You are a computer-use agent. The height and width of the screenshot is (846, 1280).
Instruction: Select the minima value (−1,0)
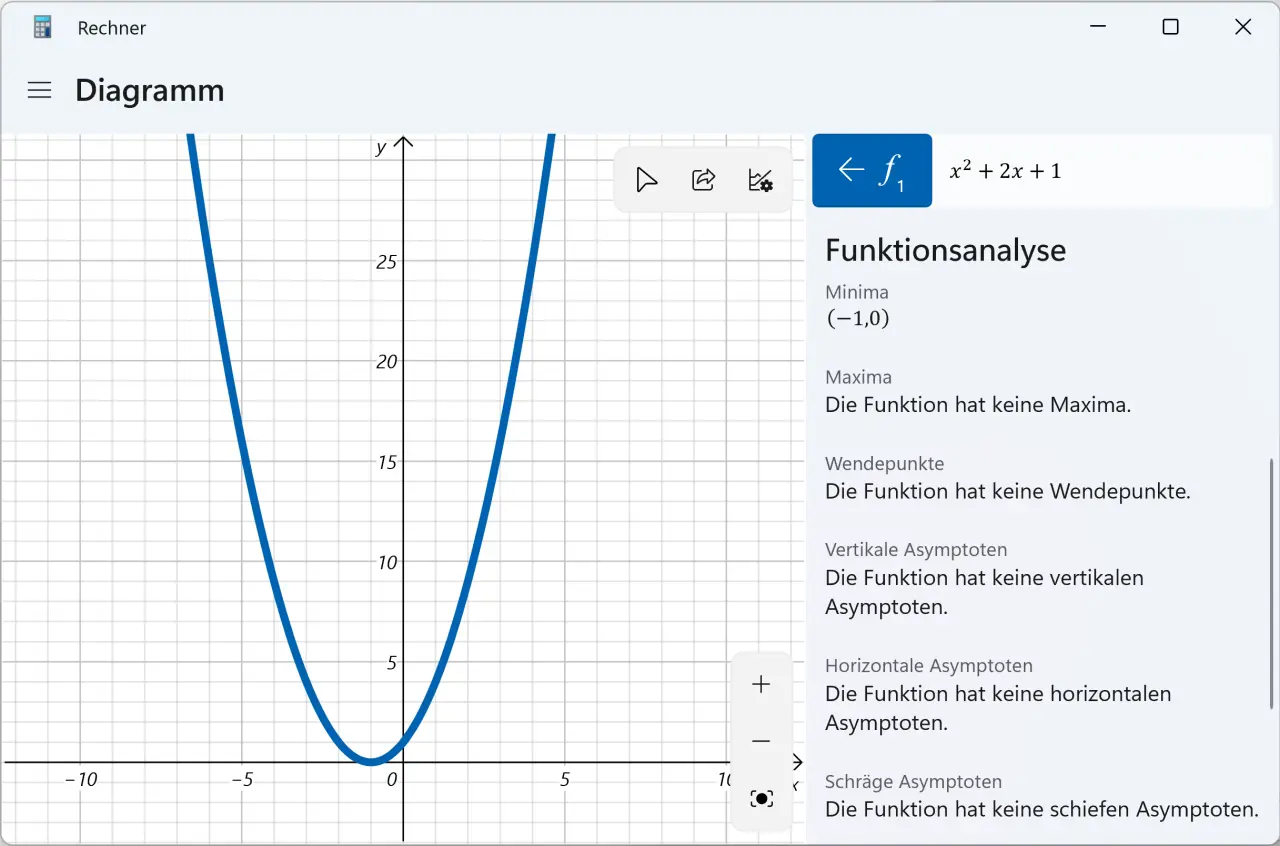857,319
